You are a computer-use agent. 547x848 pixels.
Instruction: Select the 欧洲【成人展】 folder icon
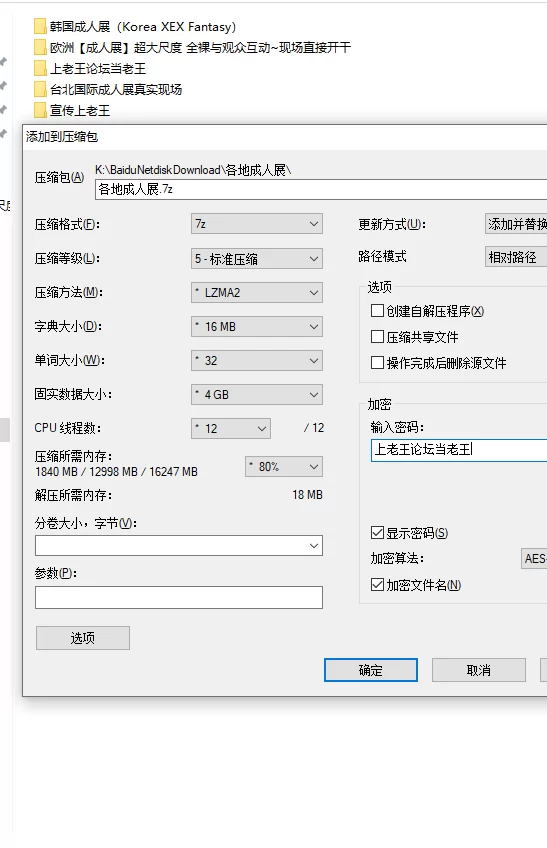coord(40,48)
